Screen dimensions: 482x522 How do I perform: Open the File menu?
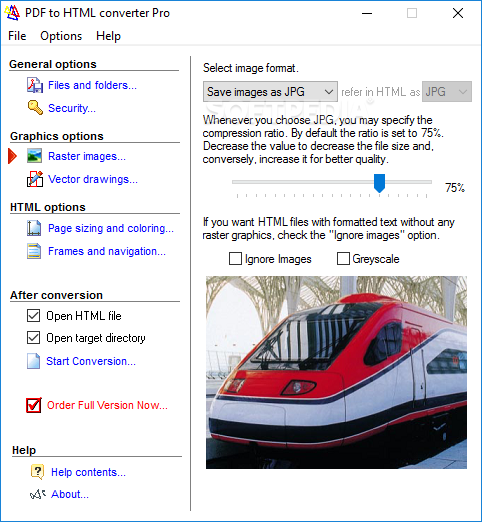(x=17, y=36)
